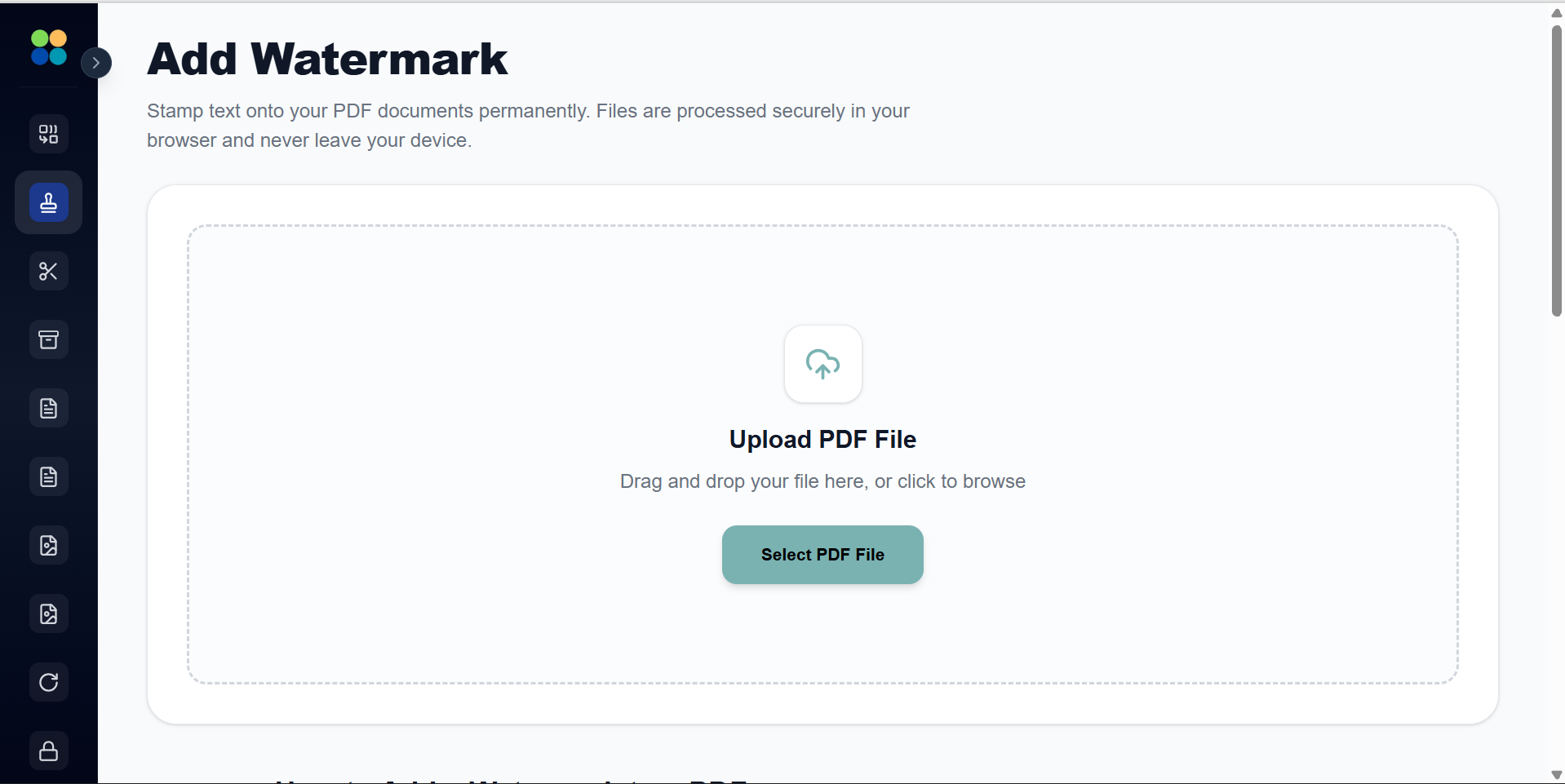Open the first document tool in sidebar
Image resolution: width=1565 pixels, height=784 pixels.
[48, 408]
